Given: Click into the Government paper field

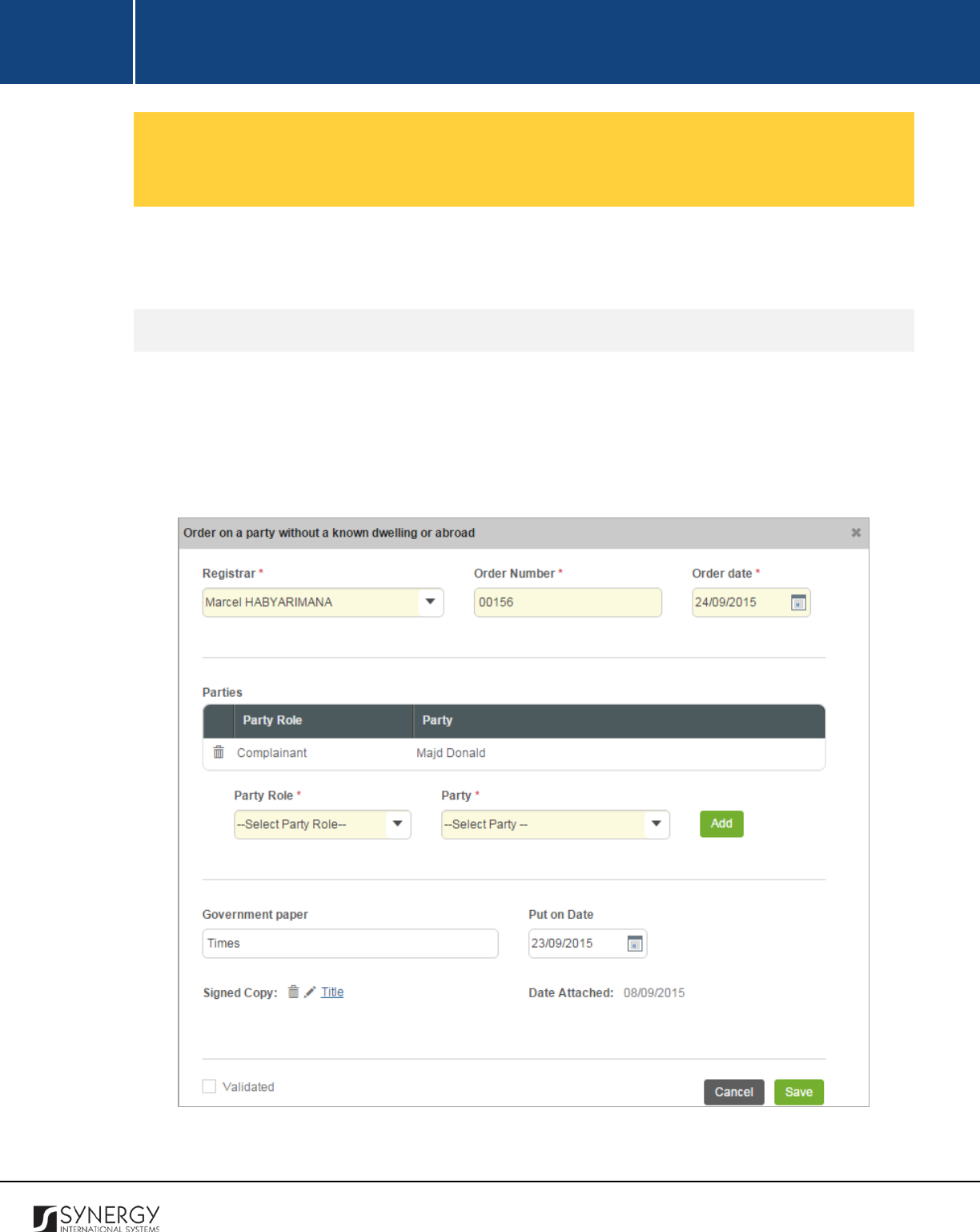Looking at the screenshot, I should point(350,944).
